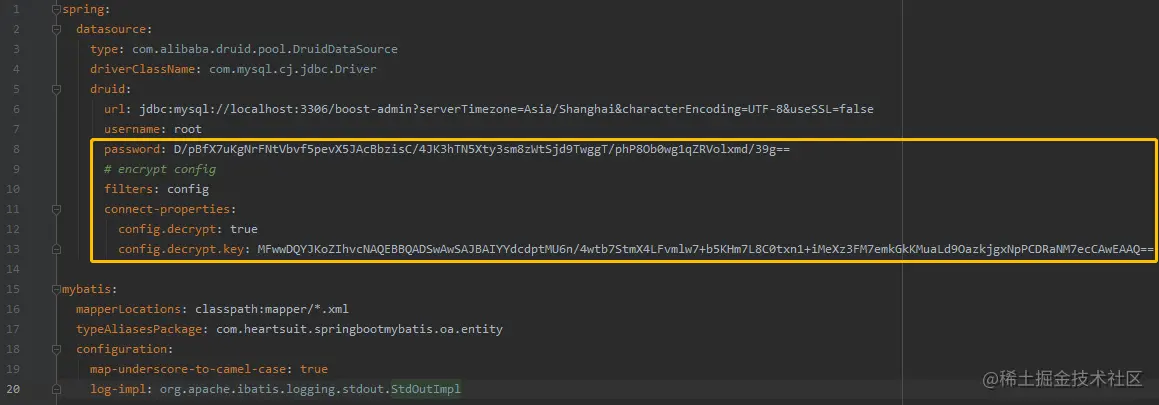
Task: Click the 'log-impl' key
Action: 118,389
